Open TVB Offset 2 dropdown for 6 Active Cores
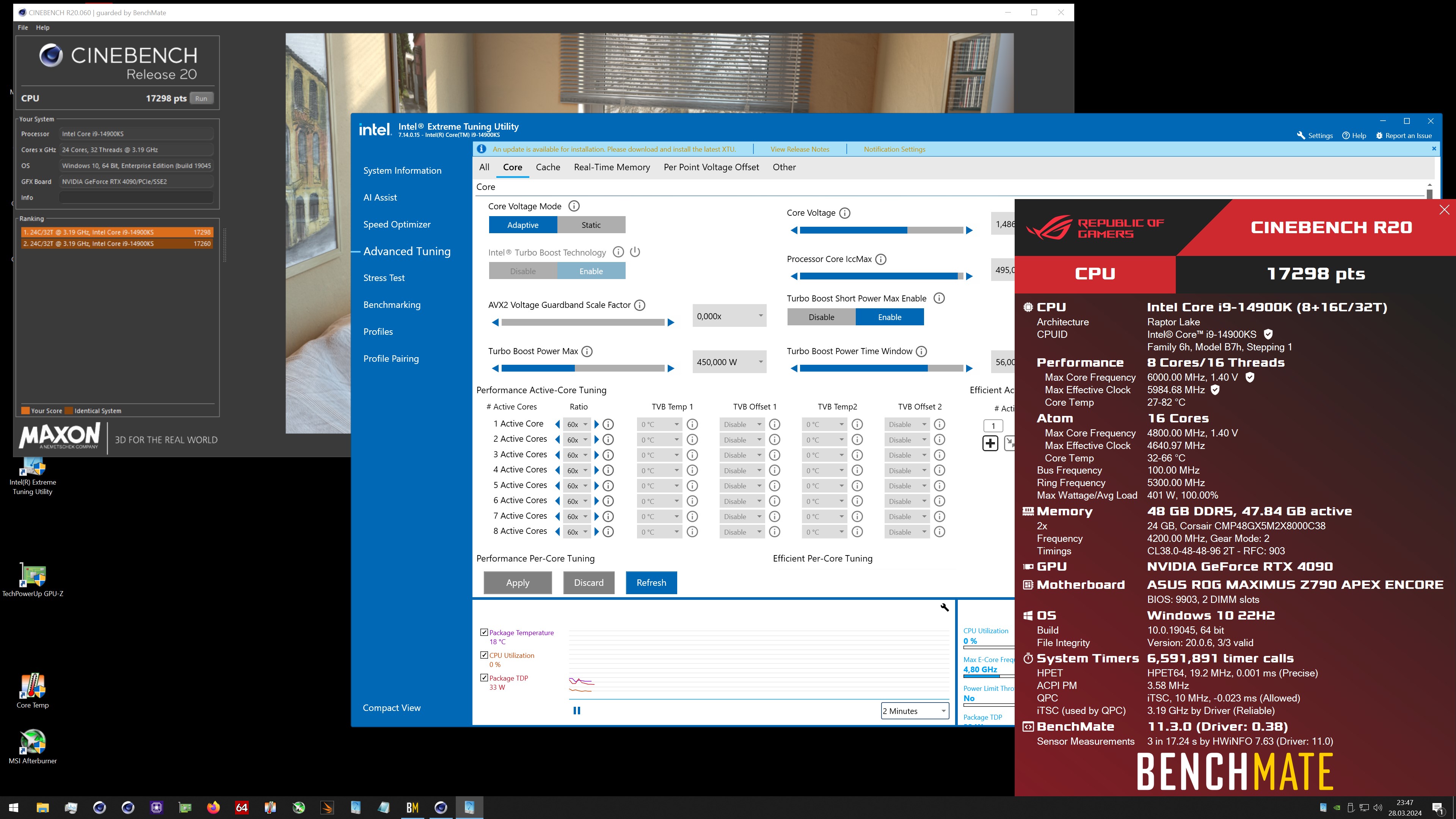Viewport: 1456px width, 819px height. pos(907,501)
